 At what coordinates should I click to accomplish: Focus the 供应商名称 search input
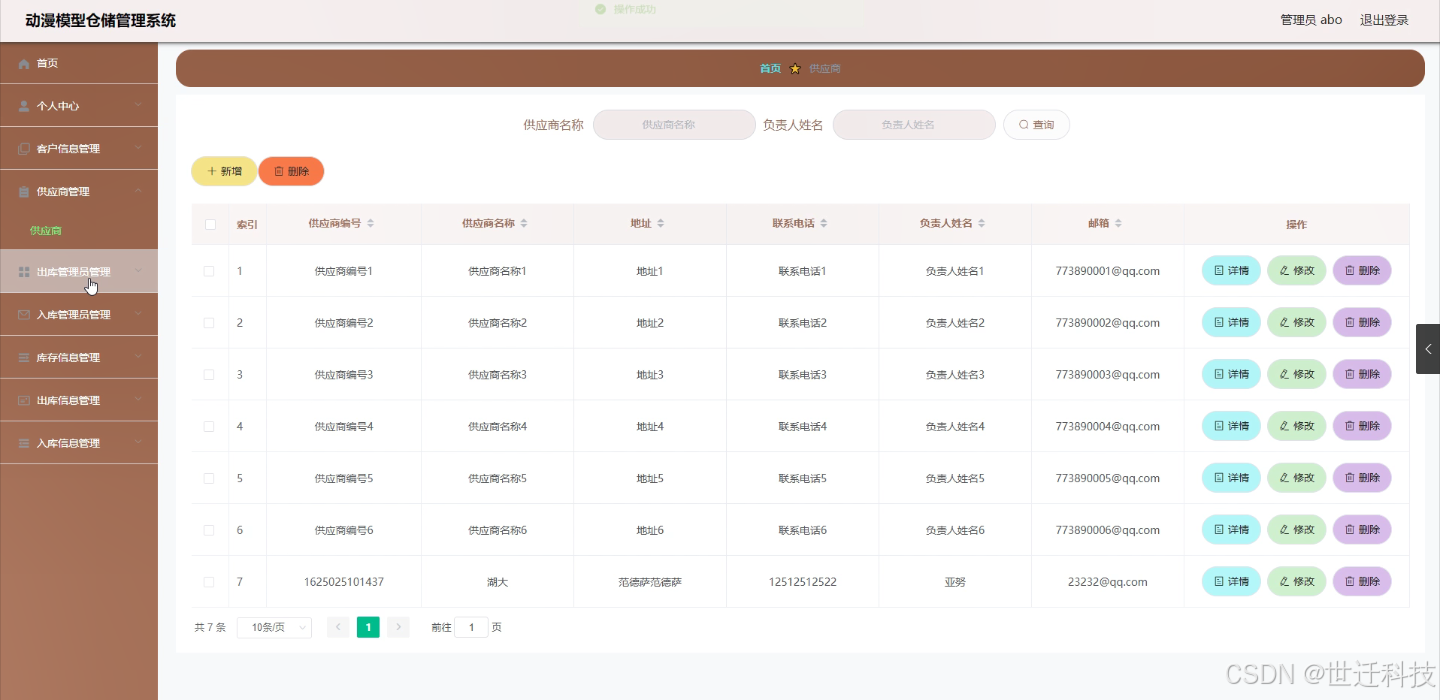674,125
